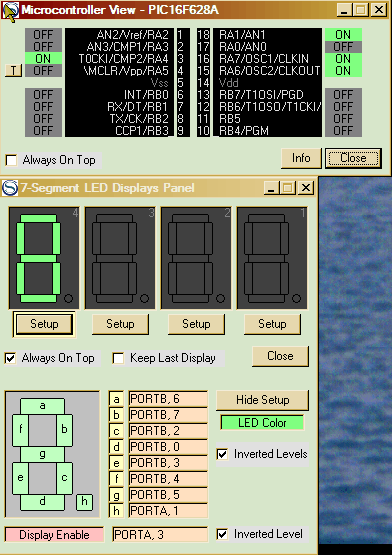Image resolution: width=392 pixels, height=555 pixels.
Task: Click the 'h' decimal point segment in diagram
Action: (84, 502)
